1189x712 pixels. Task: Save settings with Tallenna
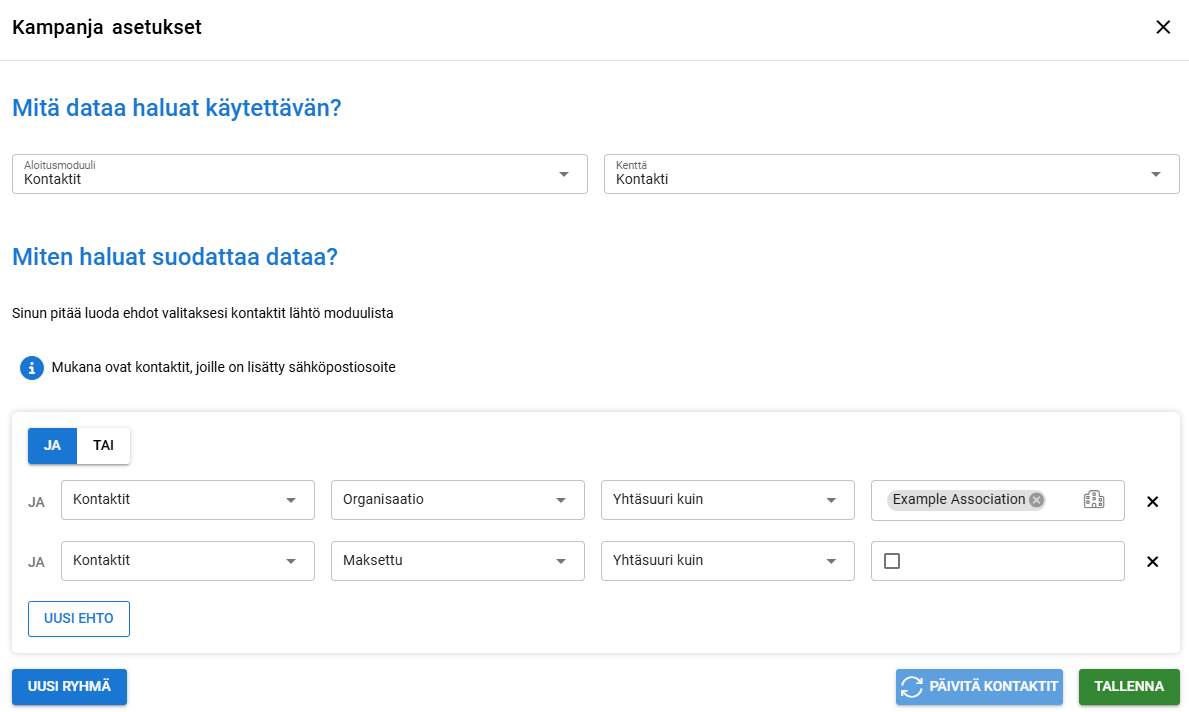[x=1128, y=687]
